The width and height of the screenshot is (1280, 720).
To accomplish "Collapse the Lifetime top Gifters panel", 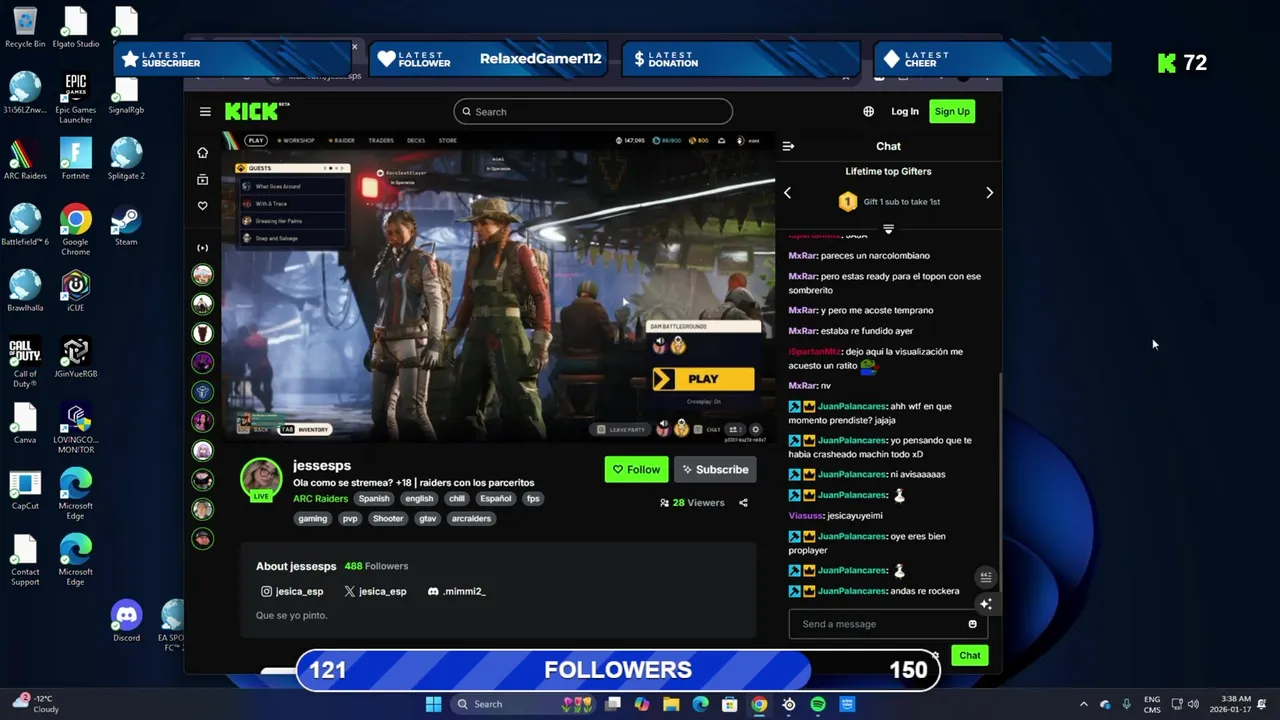I will click(x=888, y=230).
